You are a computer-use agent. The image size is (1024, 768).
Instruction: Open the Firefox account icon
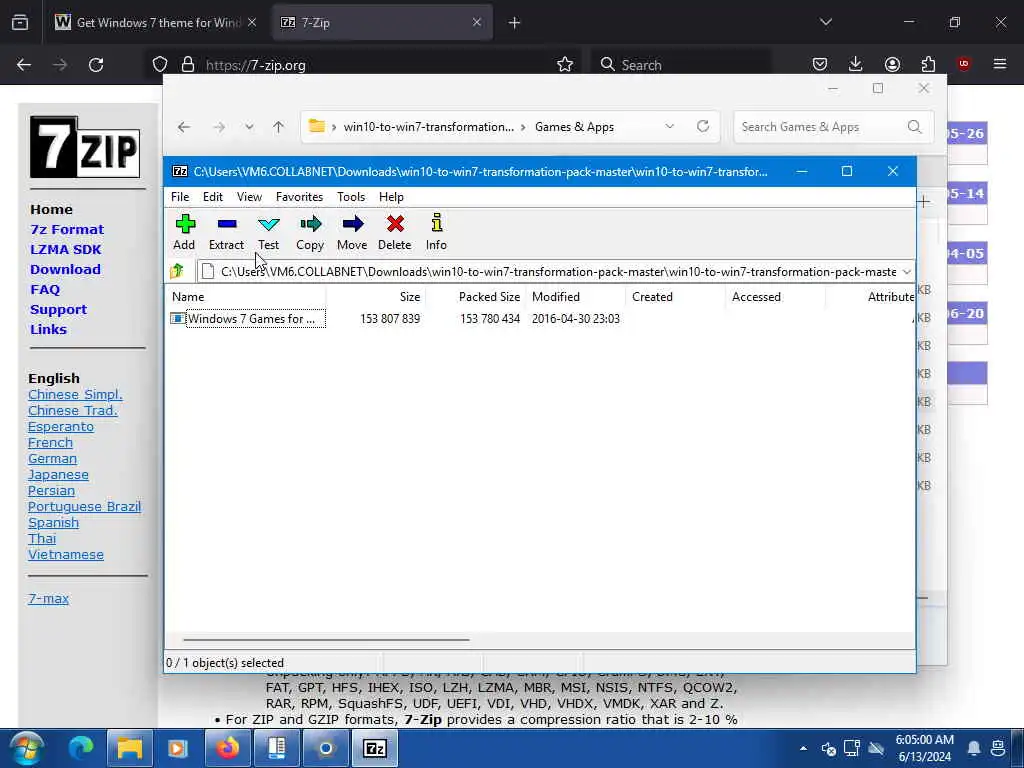coord(892,64)
